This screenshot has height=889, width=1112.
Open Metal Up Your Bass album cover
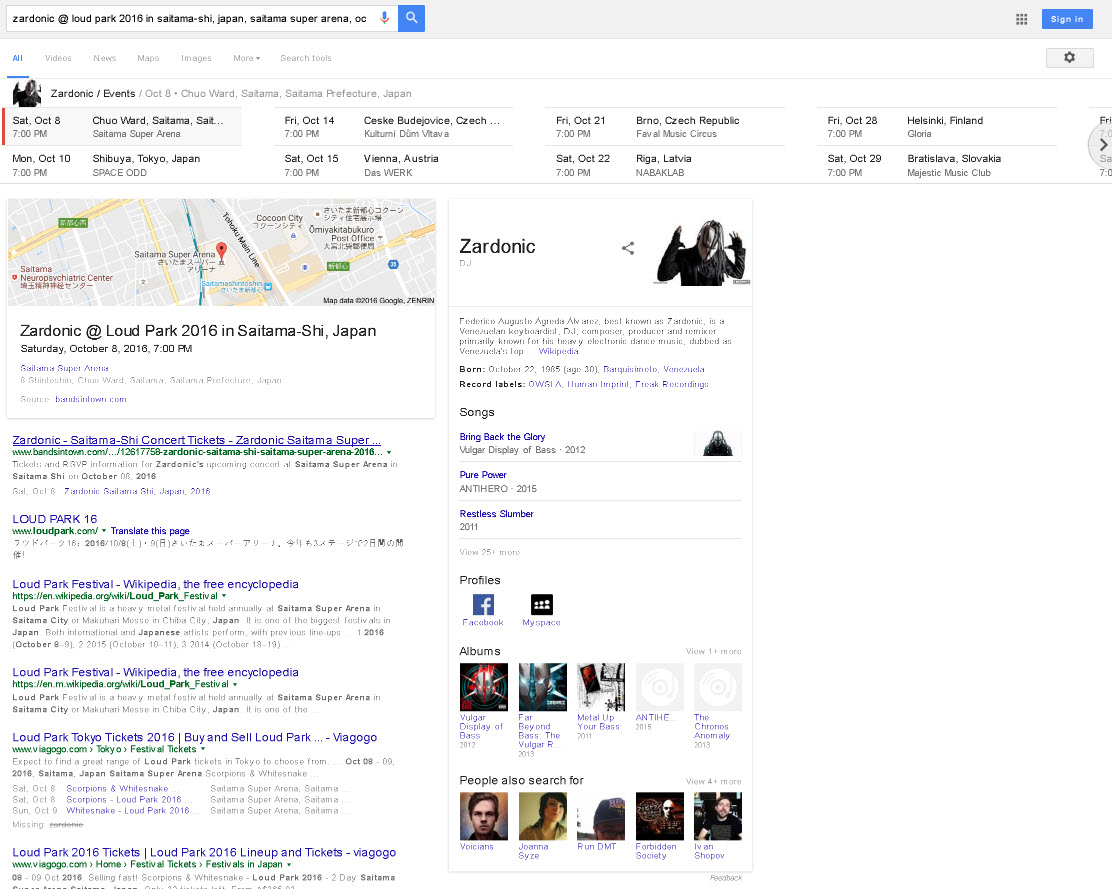tap(601, 687)
